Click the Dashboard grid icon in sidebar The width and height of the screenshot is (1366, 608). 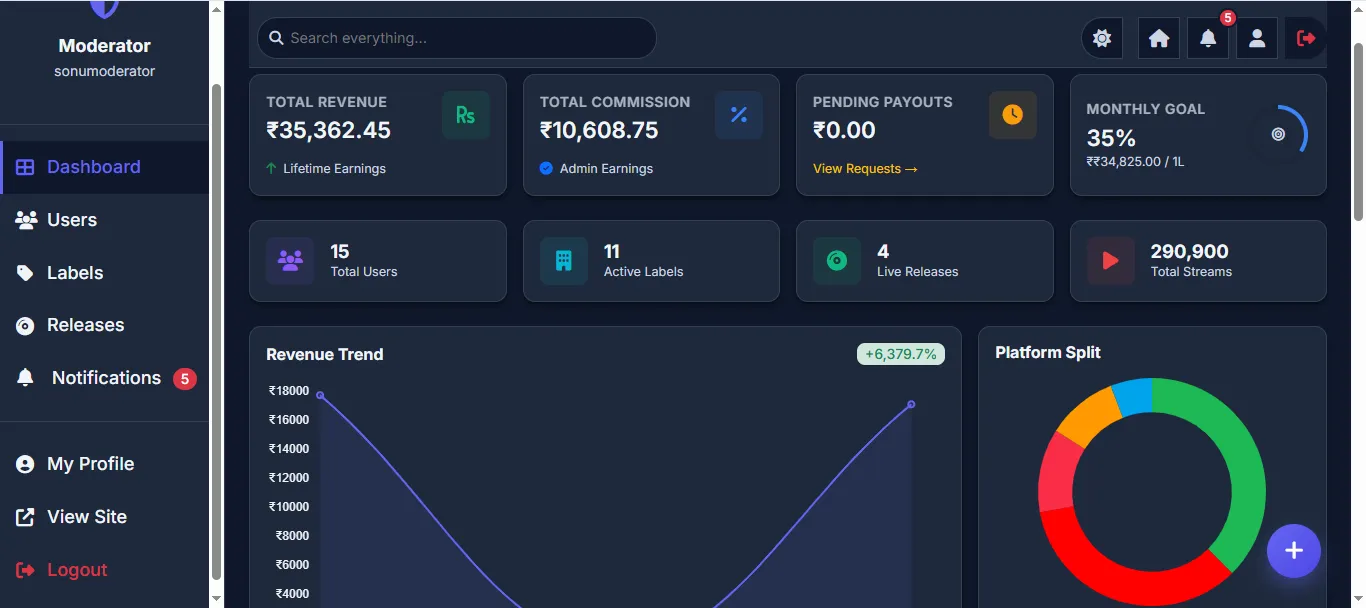[x=26, y=167]
